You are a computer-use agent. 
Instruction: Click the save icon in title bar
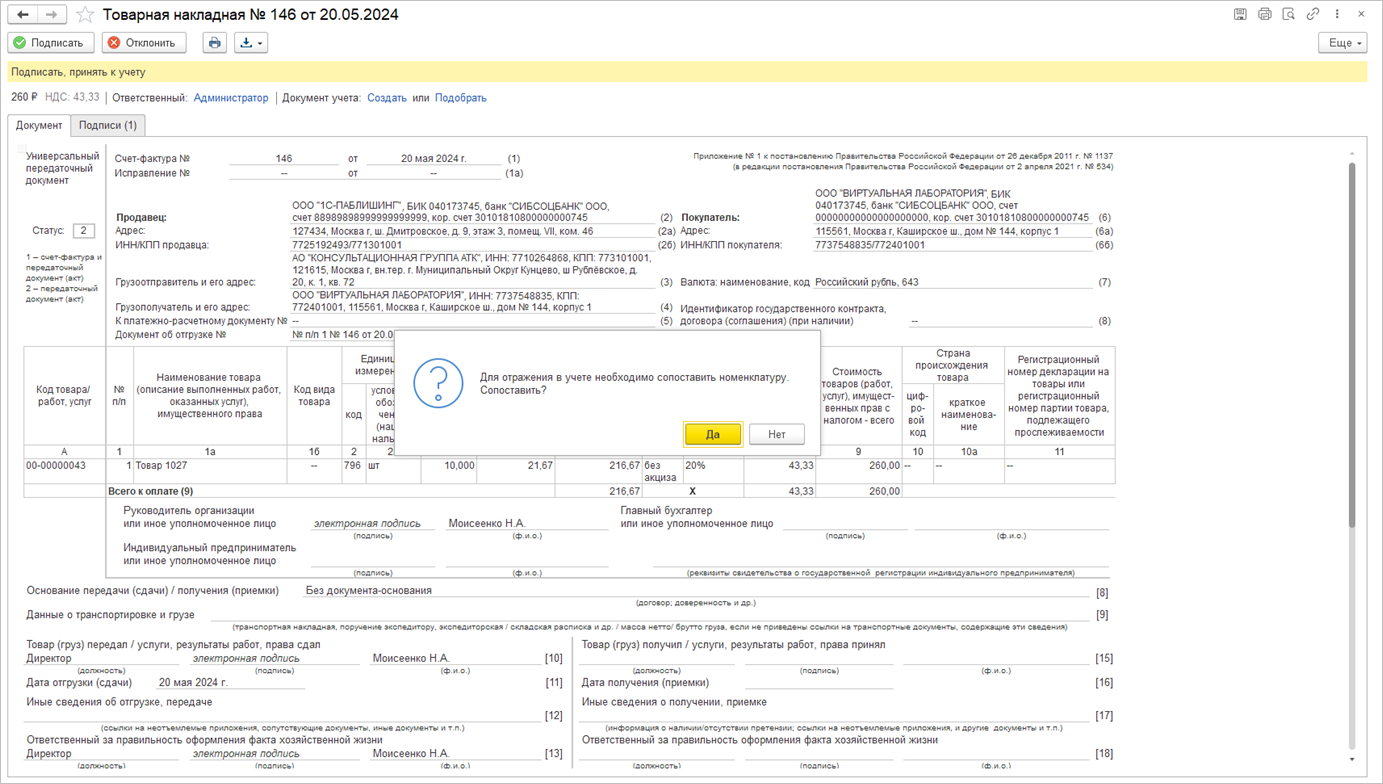[1240, 14]
